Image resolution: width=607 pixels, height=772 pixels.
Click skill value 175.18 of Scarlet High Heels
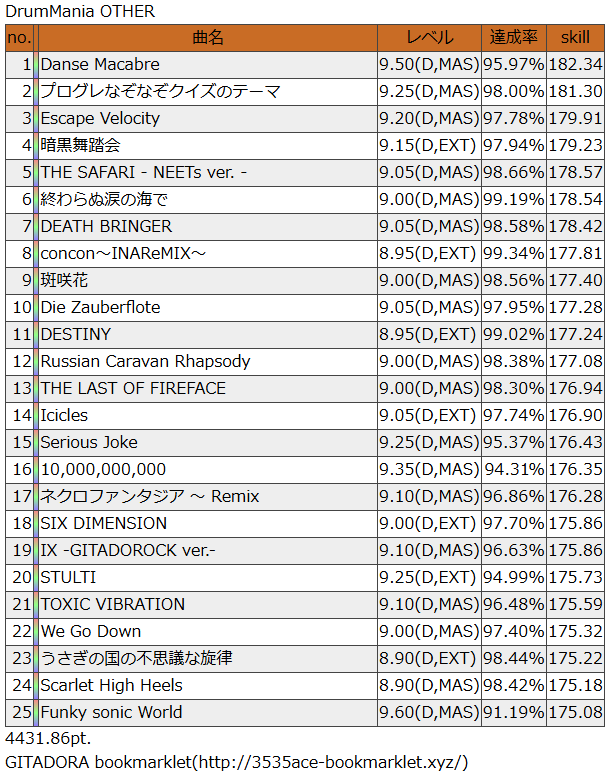tap(575, 685)
